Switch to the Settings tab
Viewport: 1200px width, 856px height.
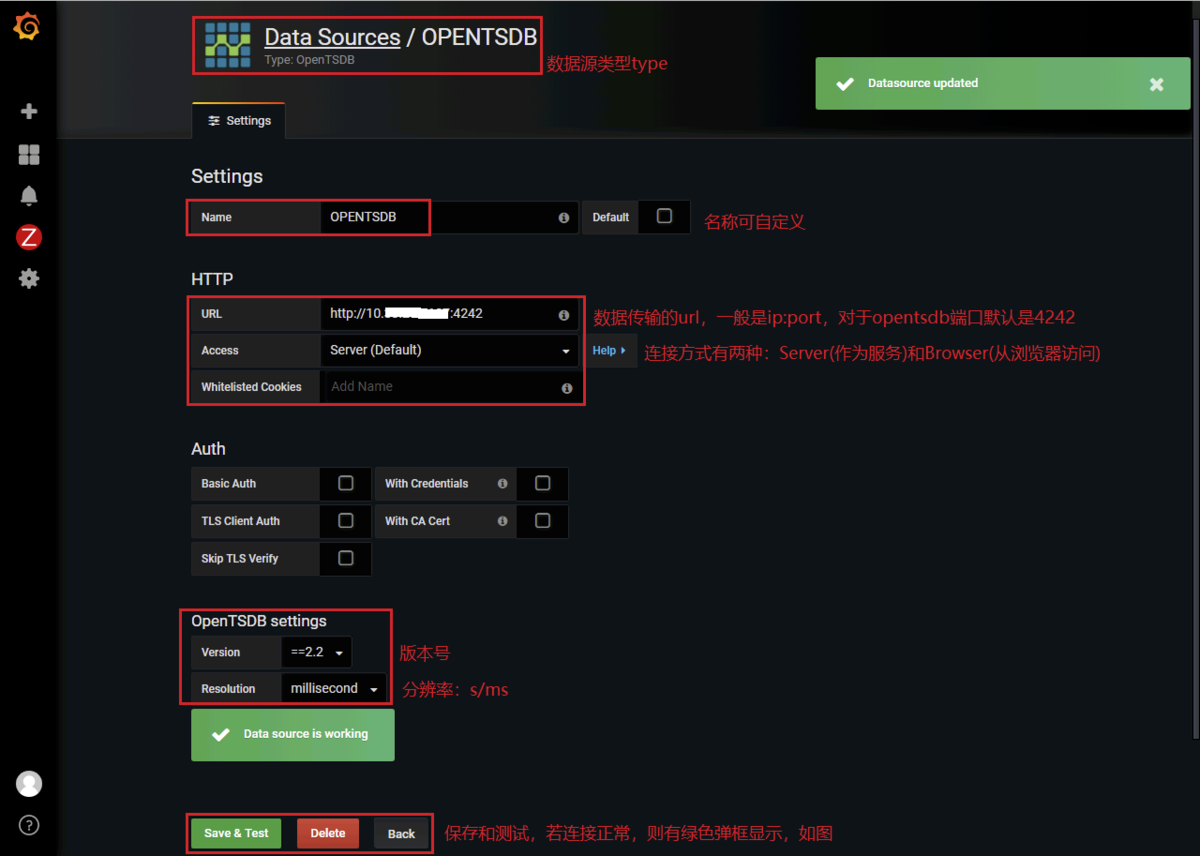pos(238,120)
